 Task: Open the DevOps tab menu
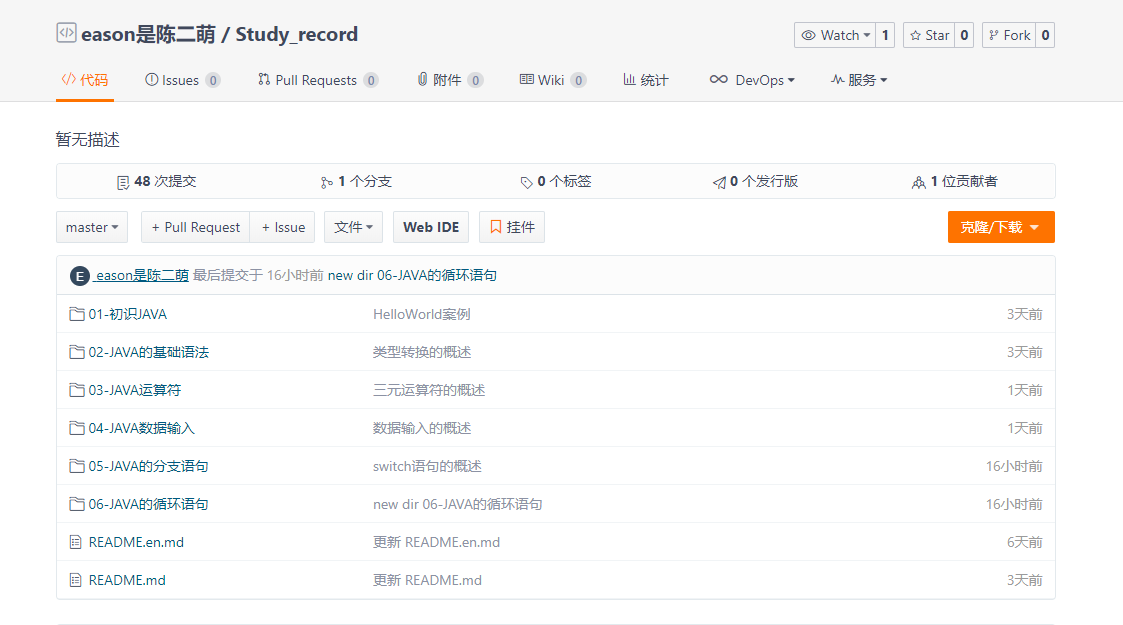(752, 80)
